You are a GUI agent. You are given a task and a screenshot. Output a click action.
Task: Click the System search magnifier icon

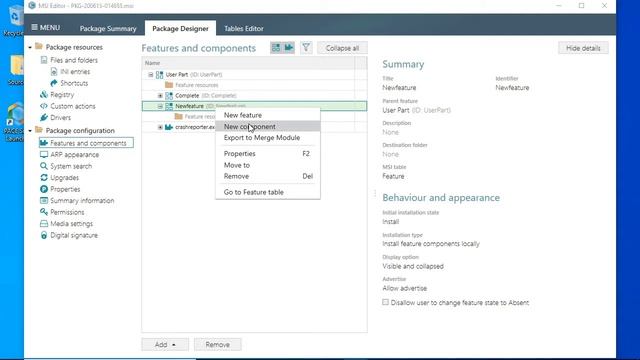pos(44,166)
